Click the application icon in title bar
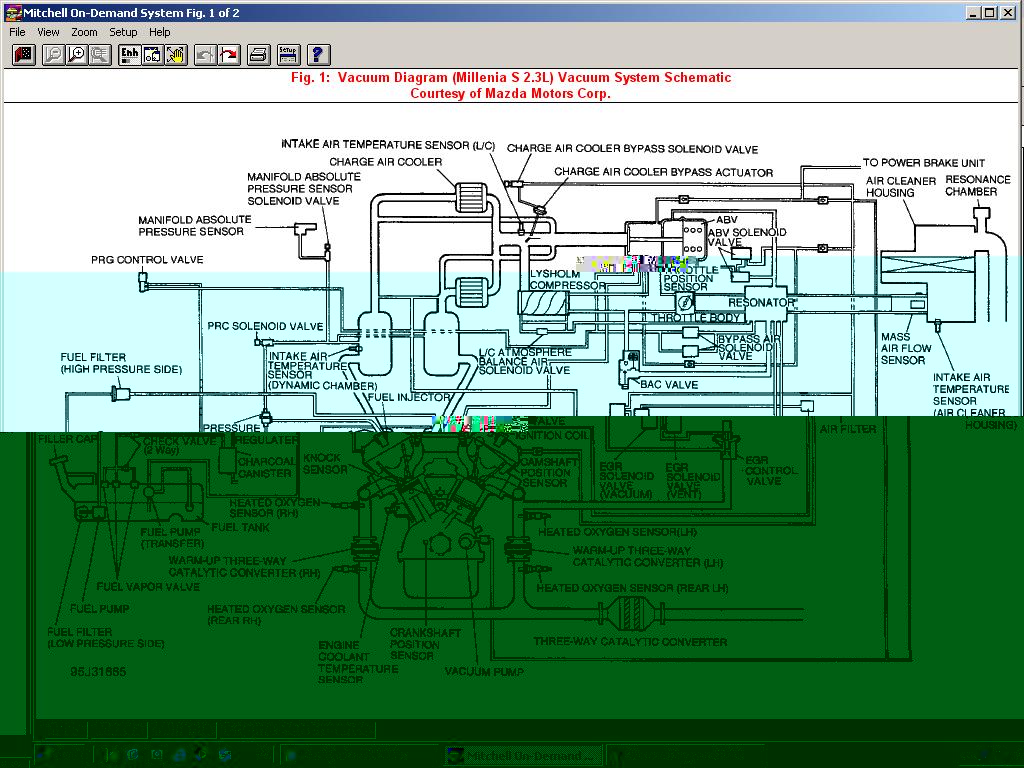Image resolution: width=1024 pixels, height=768 pixels. (x=13, y=13)
